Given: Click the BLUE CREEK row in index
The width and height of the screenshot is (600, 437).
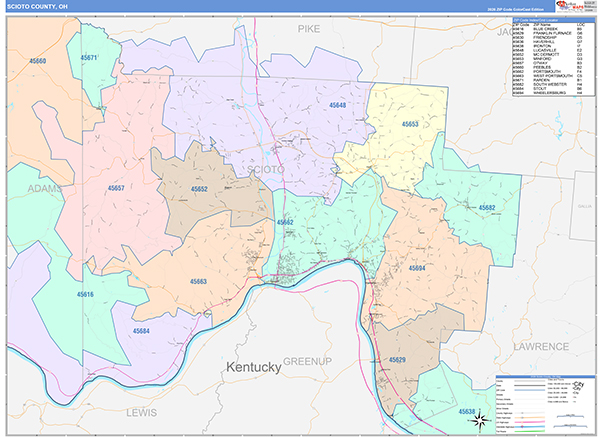Looking at the screenshot, I should [554, 29].
